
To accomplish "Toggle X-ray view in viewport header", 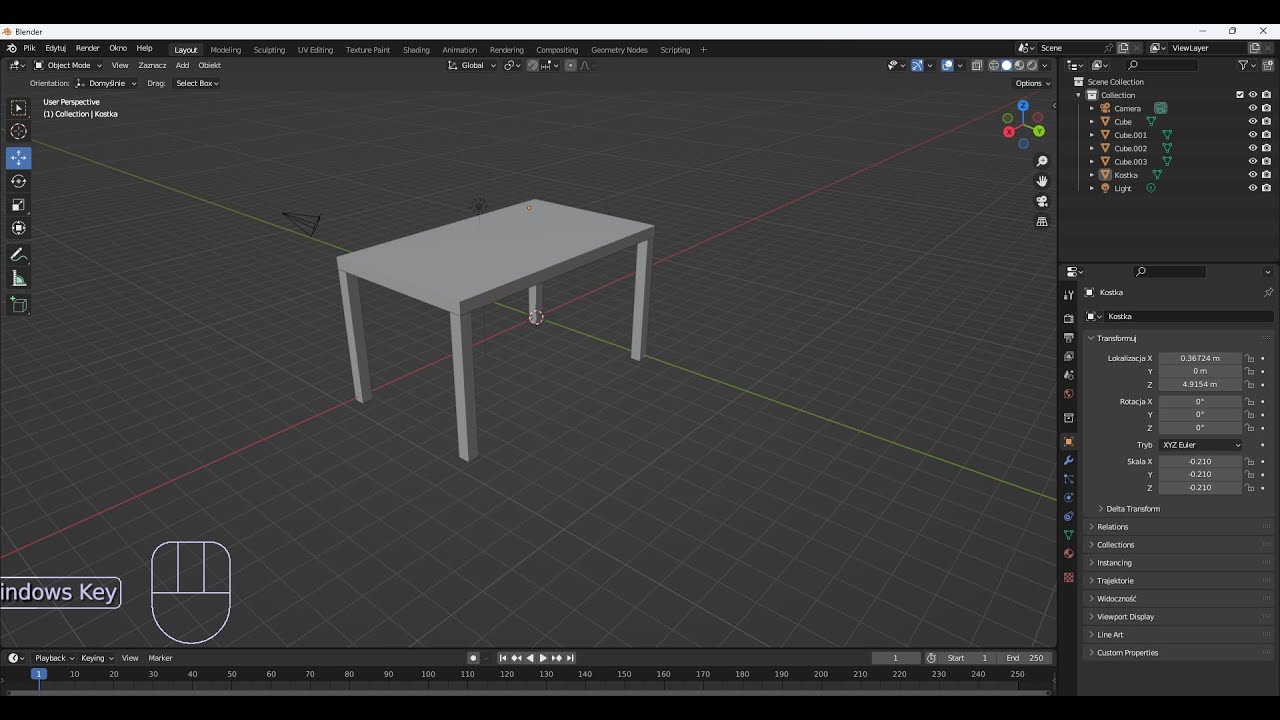I will [x=977, y=65].
